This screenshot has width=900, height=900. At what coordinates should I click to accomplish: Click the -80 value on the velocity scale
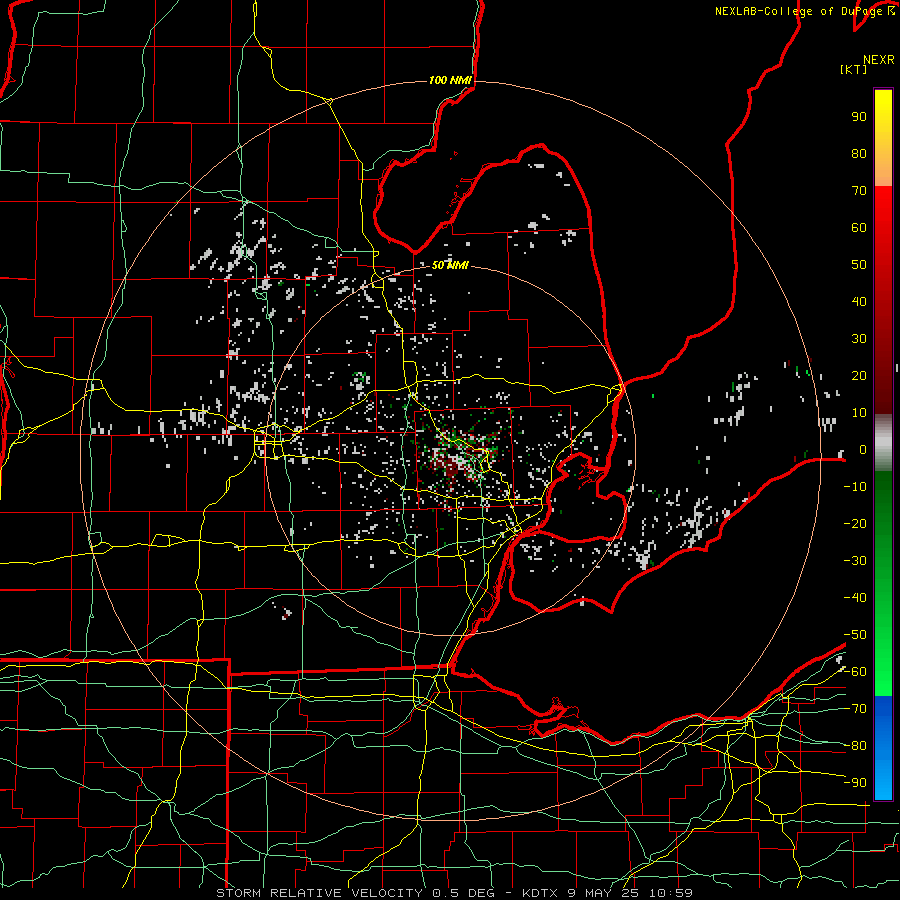(855, 746)
